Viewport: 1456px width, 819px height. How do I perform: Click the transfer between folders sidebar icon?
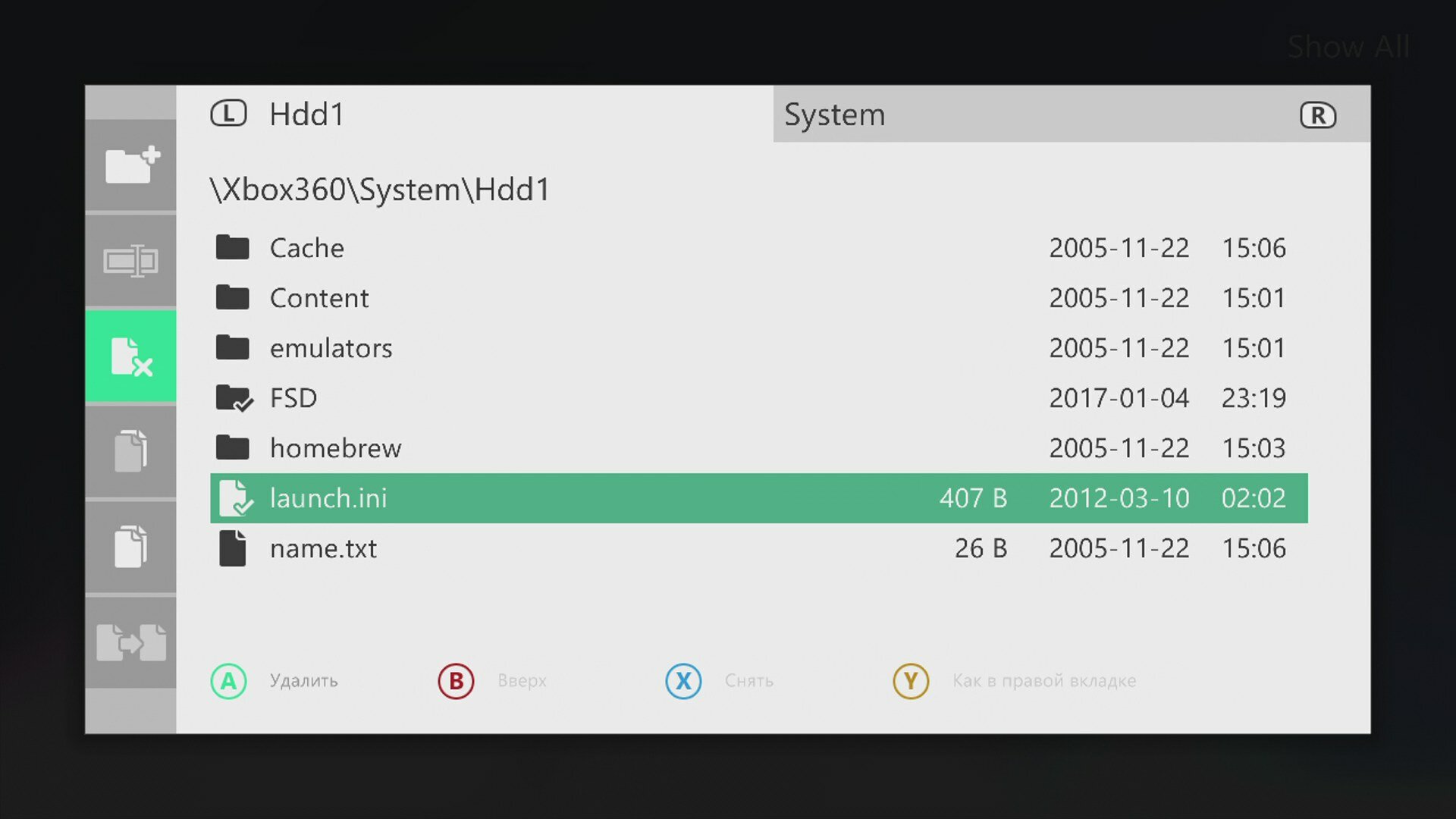pos(131,642)
